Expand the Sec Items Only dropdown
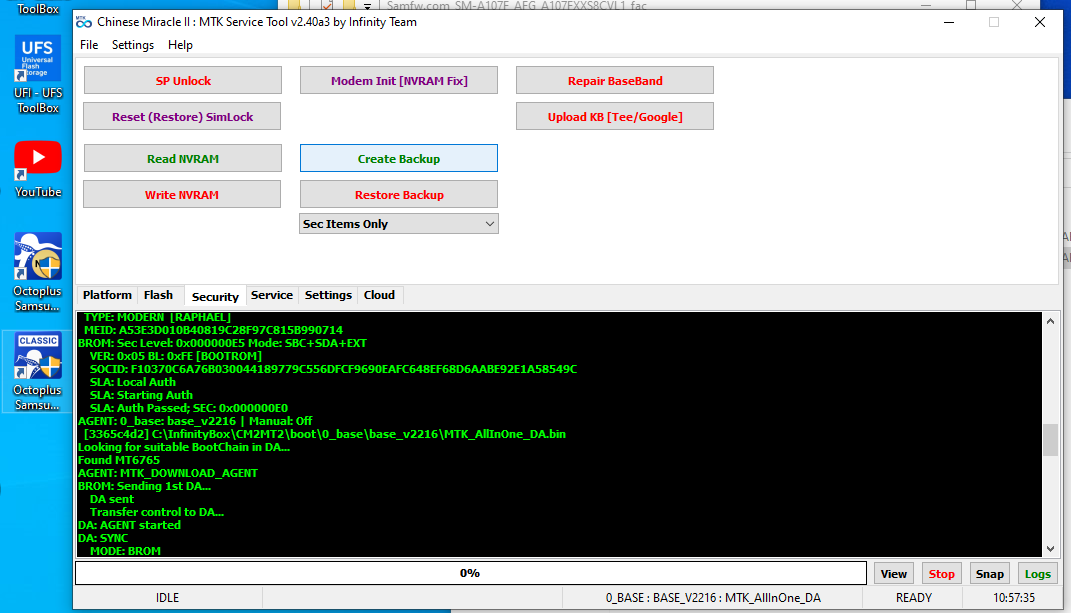The width and height of the screenshot is (1071, 613). click(x=399, y=224)
